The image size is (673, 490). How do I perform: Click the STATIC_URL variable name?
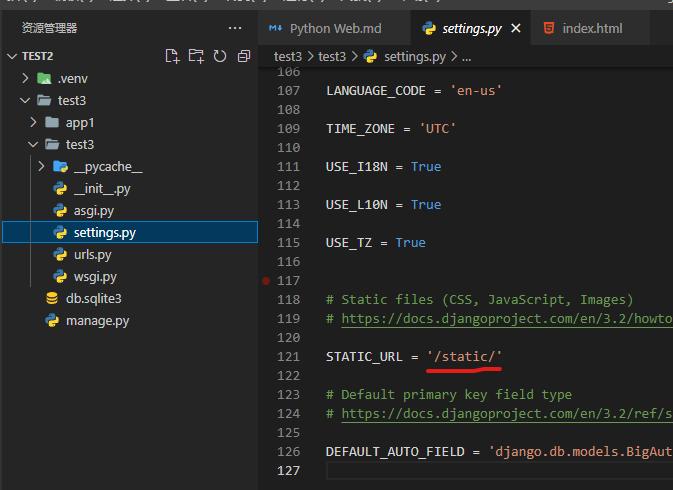point(364,357)
